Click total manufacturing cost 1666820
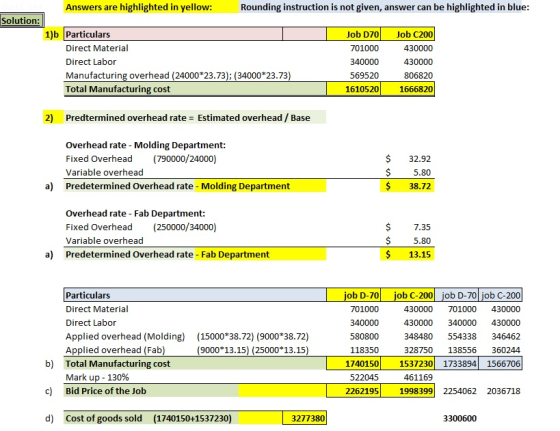 (408, 89)
